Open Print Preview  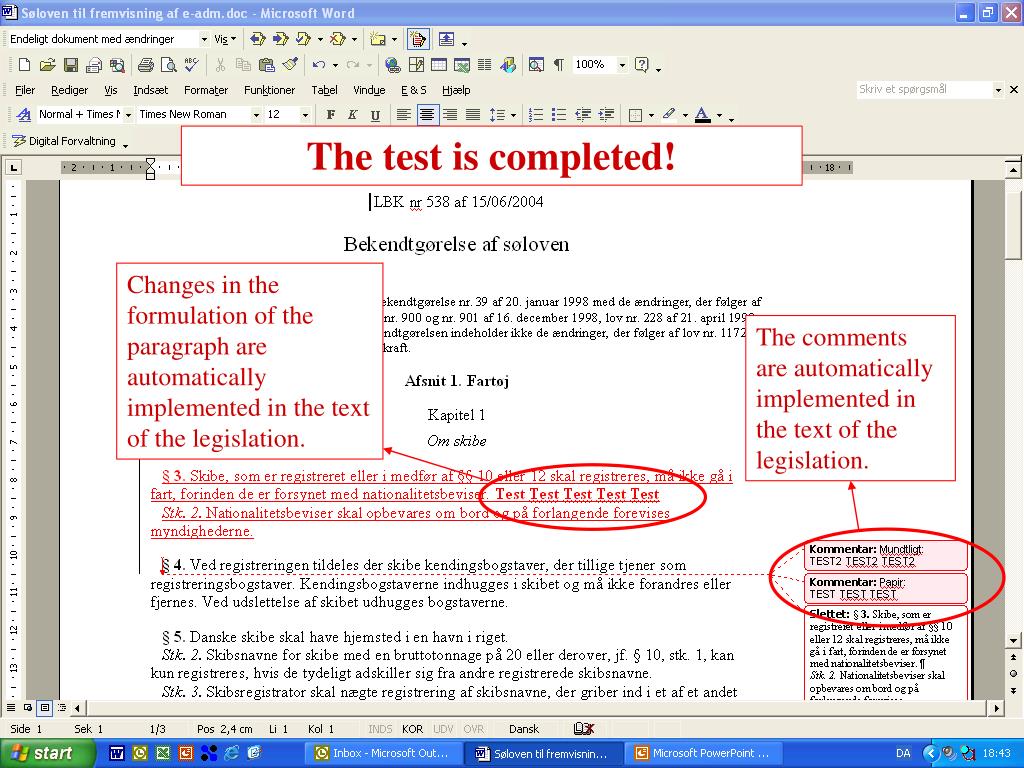tap(168, 65)
